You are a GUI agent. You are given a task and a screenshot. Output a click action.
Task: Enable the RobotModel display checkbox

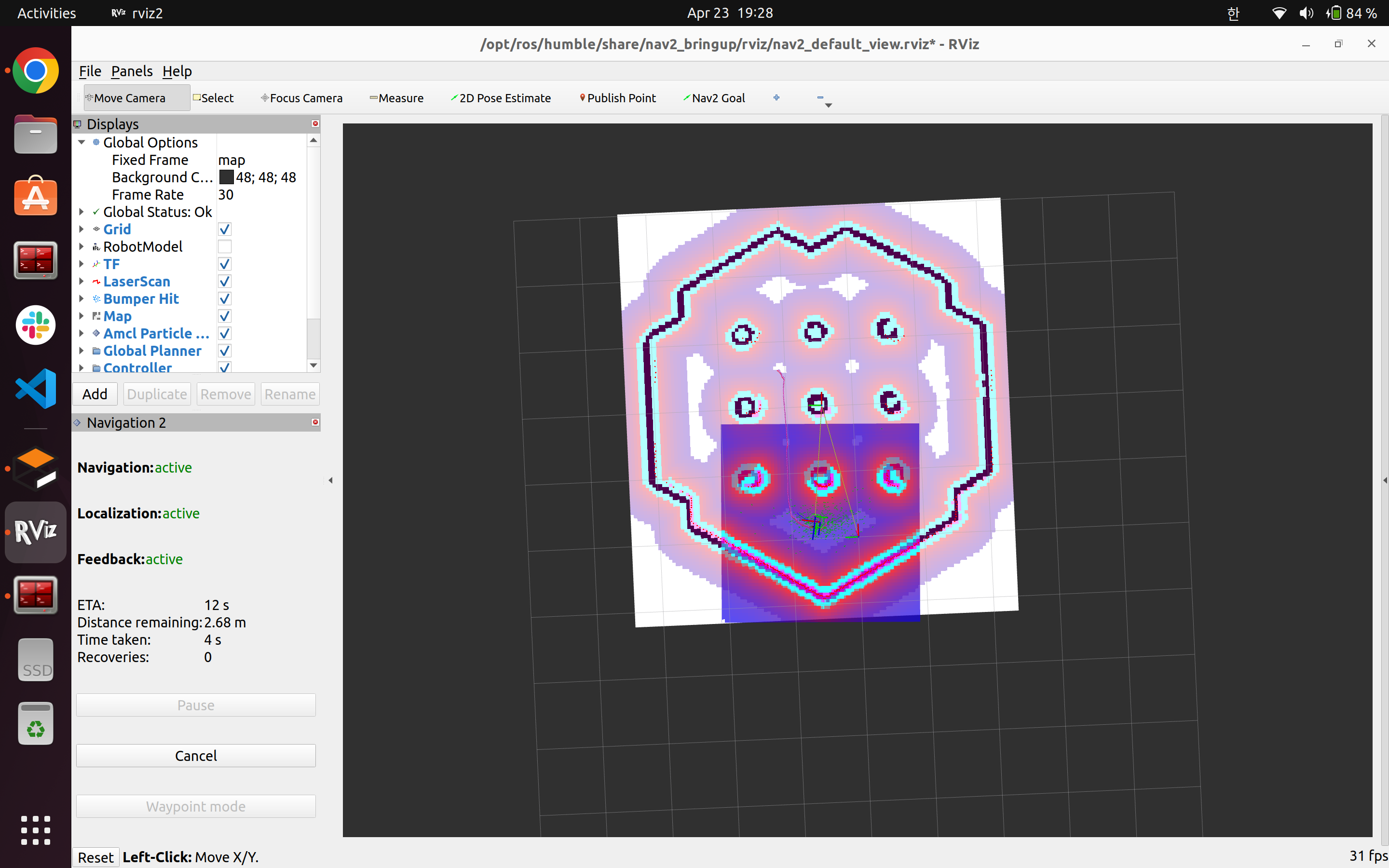click(x=224, y=247)
